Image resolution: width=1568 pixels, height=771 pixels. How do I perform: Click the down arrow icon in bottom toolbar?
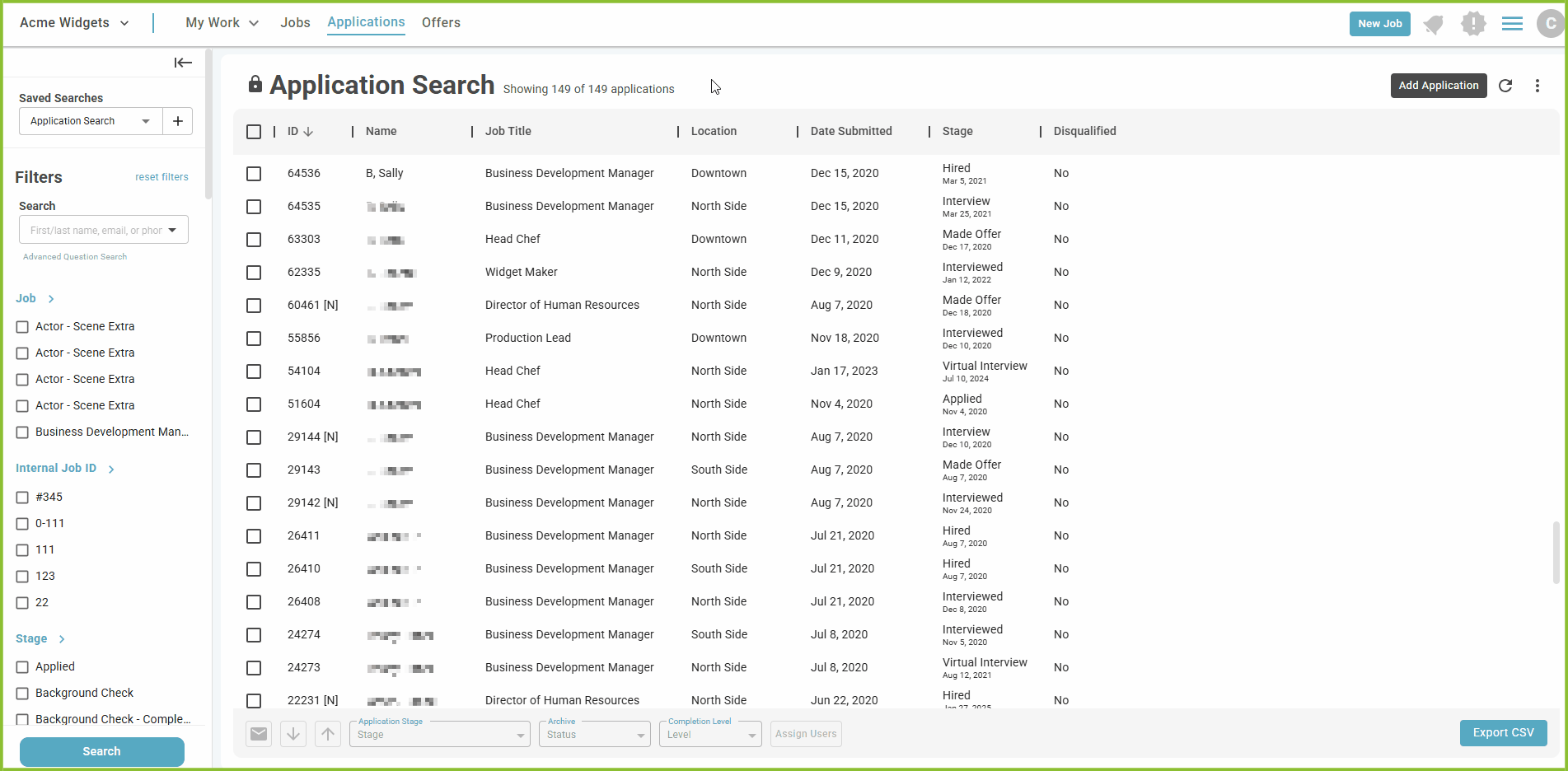(x=293, y=734)
